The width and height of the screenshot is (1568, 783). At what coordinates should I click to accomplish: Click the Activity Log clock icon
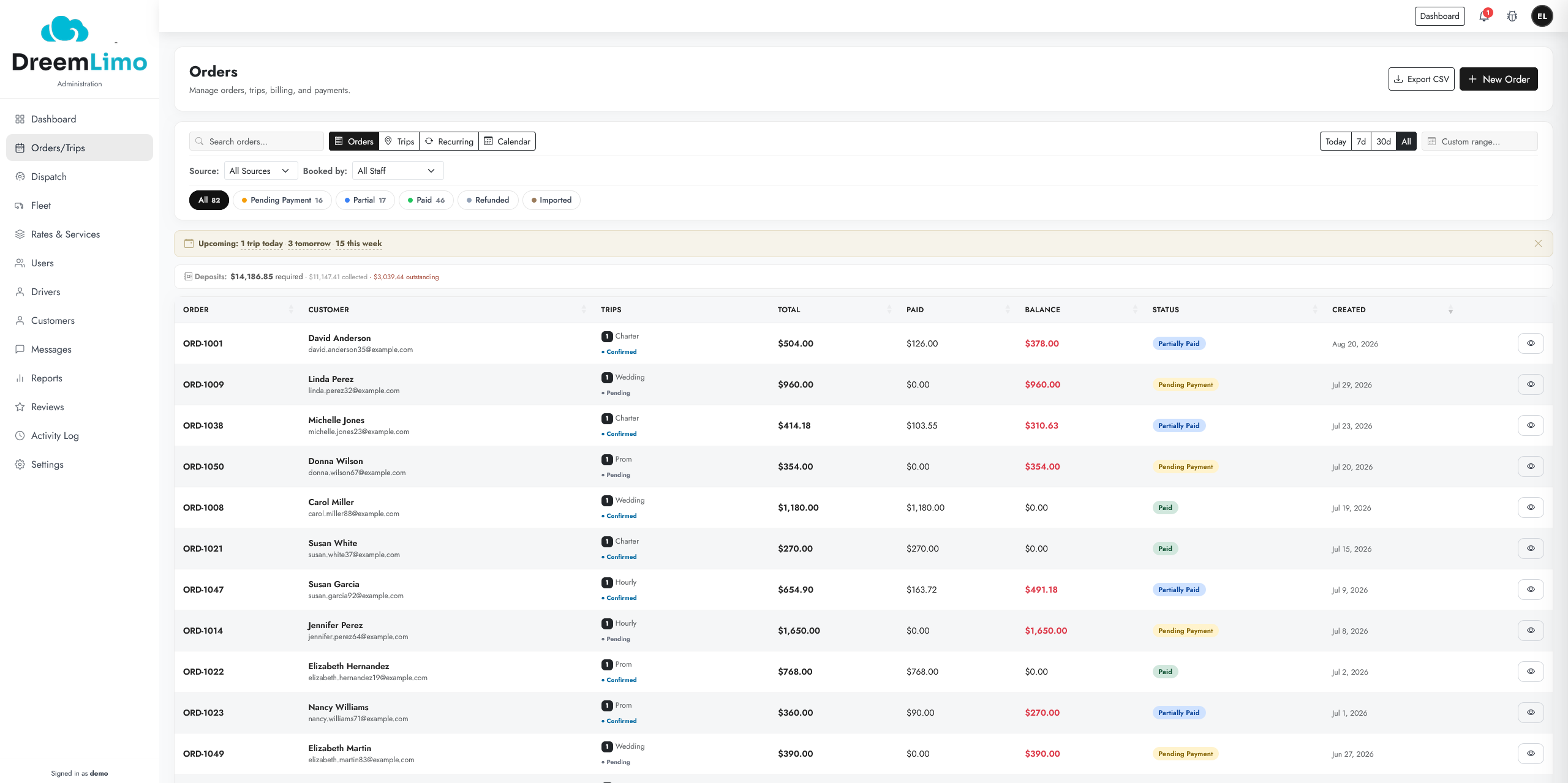(x=20, y=436)
